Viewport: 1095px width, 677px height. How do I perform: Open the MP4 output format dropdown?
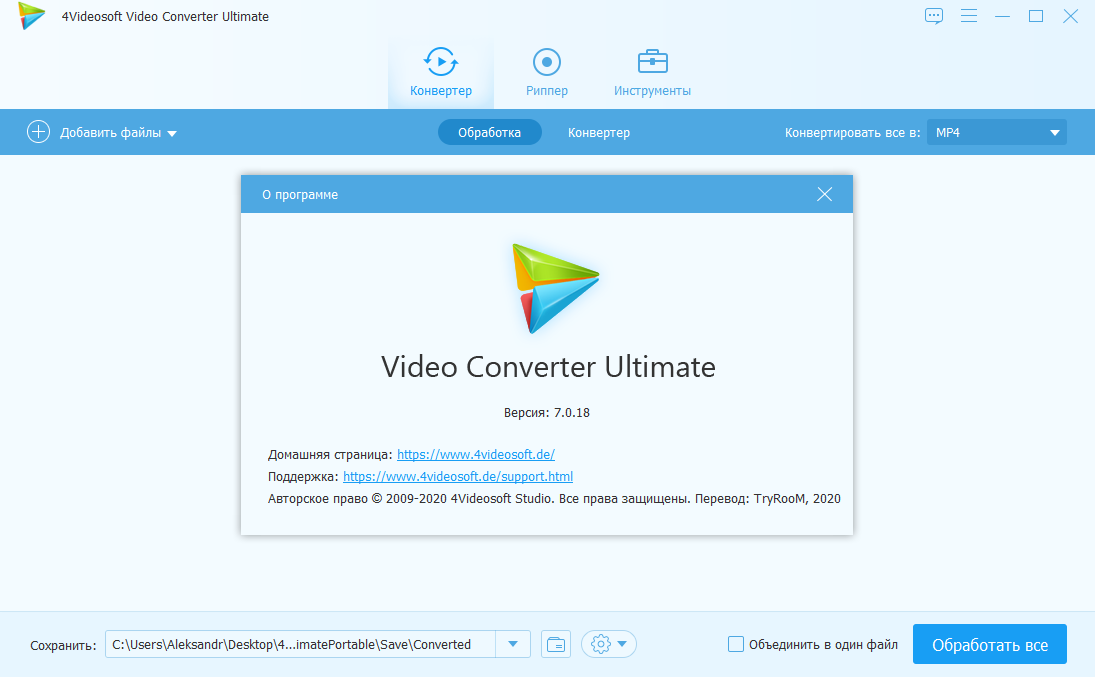tap(996, 132)
